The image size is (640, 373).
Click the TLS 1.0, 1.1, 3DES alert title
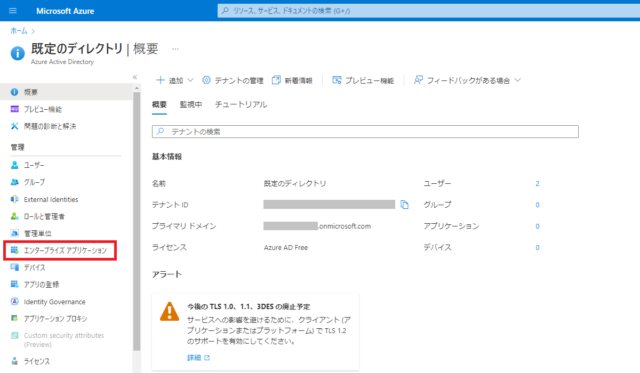point(248,306)
